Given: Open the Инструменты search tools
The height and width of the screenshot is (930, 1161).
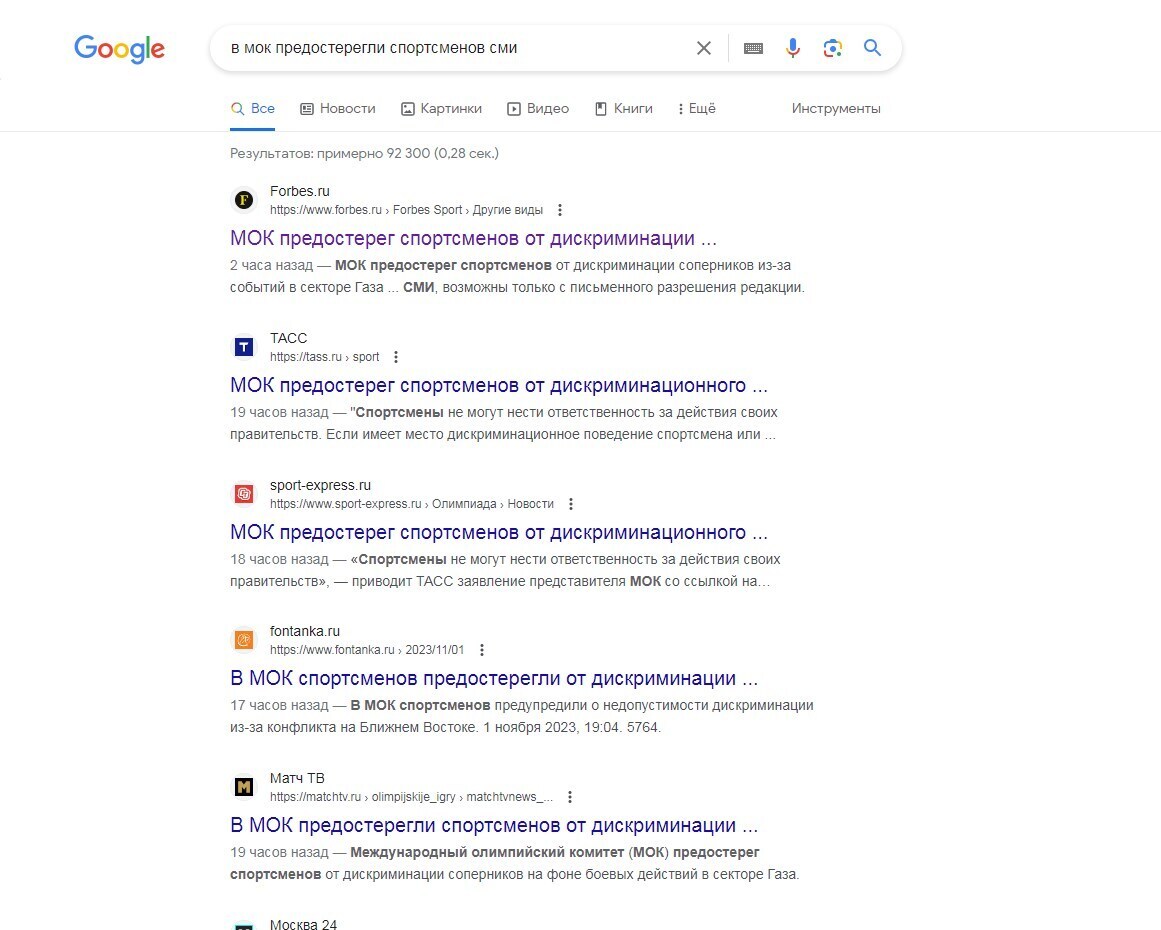Looking at the screenshot, I should point(836,109).
